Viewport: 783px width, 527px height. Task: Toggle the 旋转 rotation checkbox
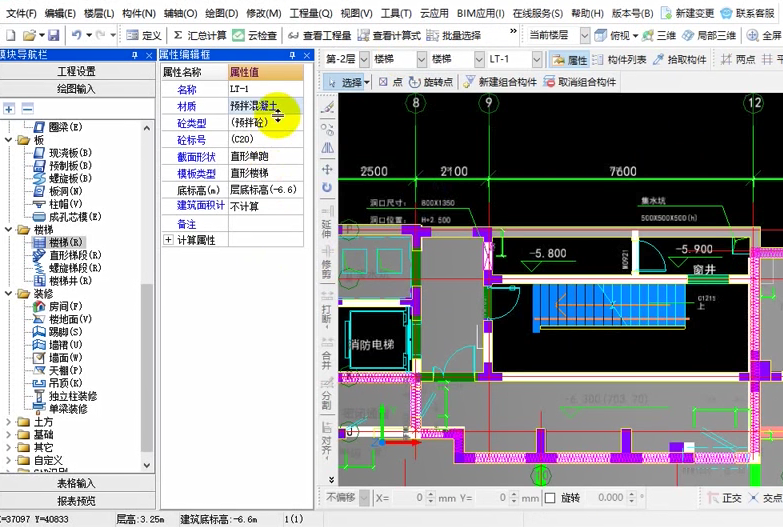549,497
